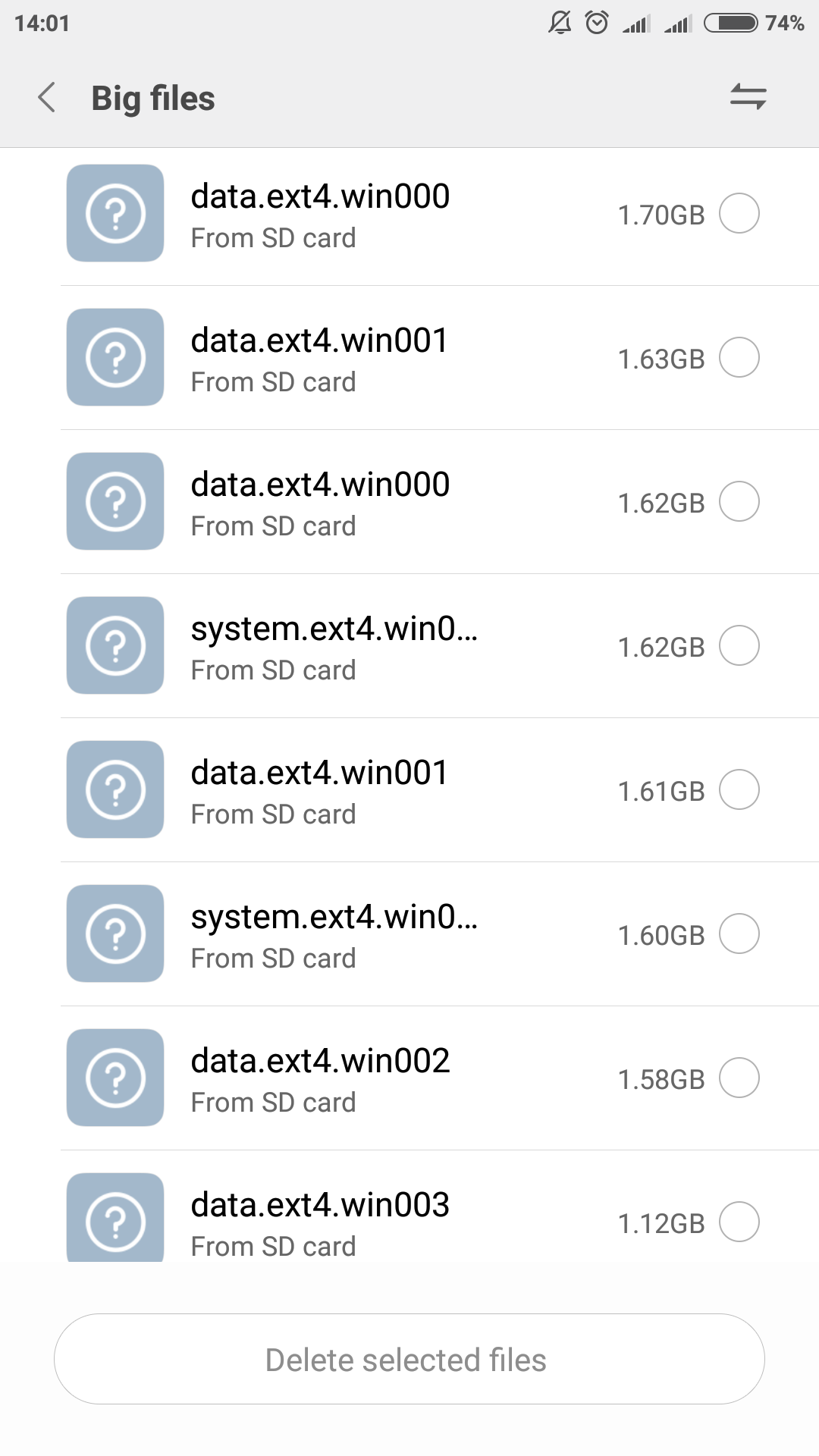Tap file icon of 1.58GB data.ext4.win002
The image size is (819, 1456).
click(x=115, y=1078)
